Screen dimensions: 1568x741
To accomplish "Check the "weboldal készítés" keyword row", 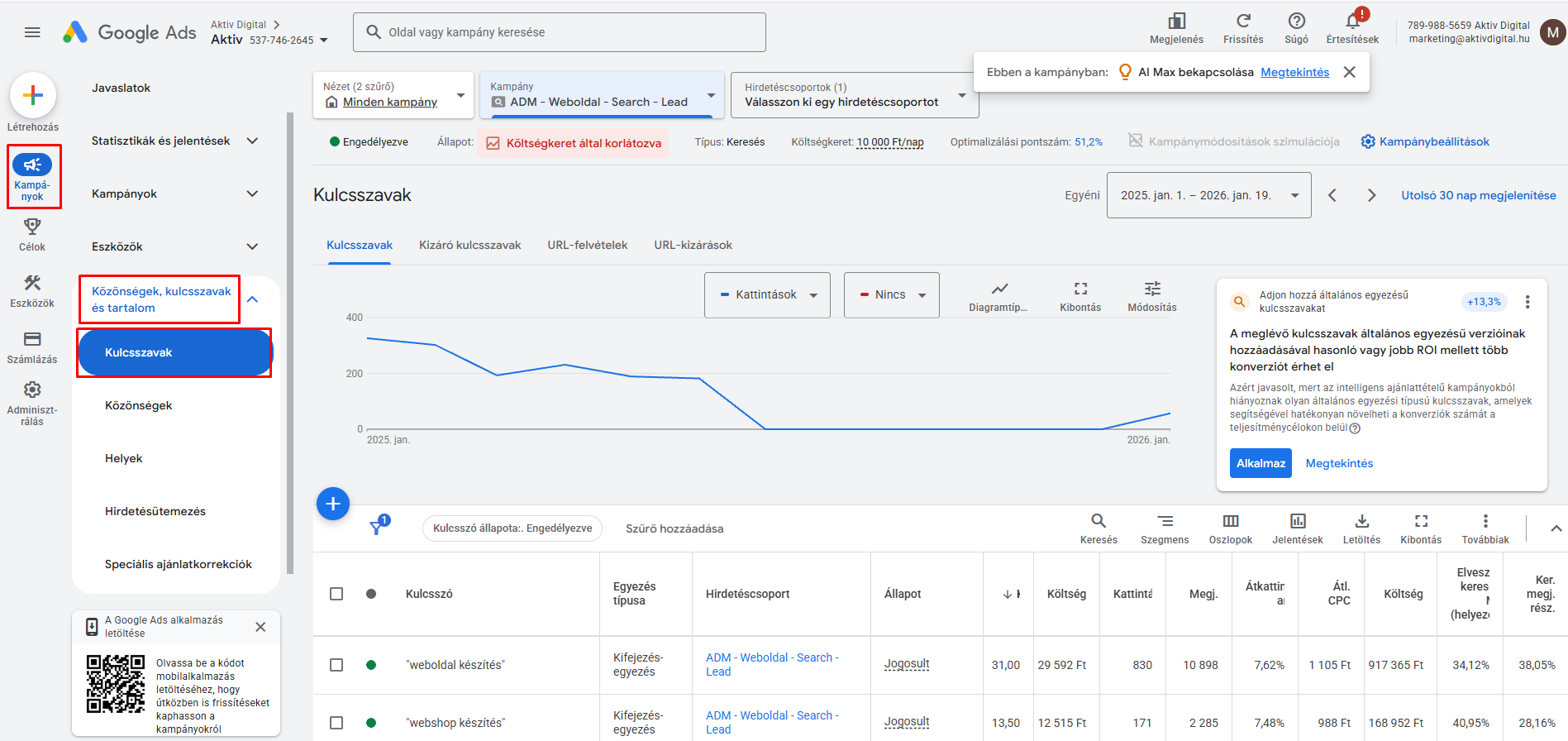I will click(336, 665).
